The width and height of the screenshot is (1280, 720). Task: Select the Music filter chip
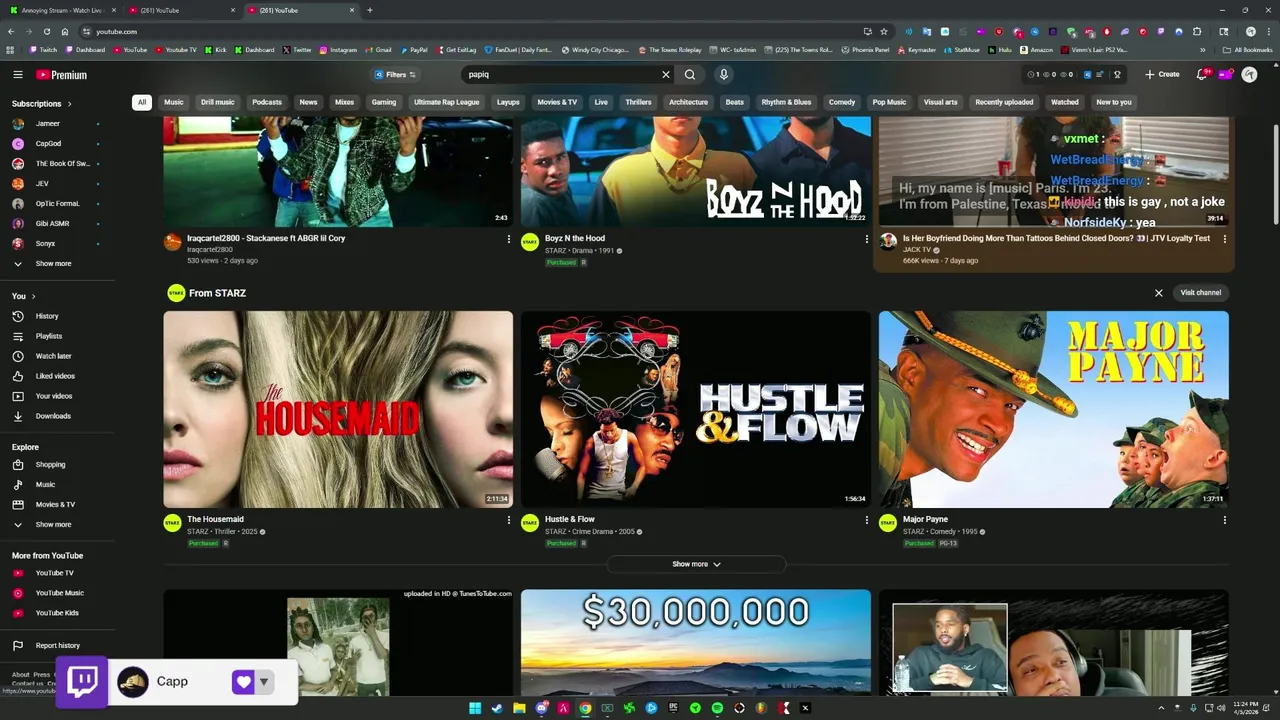pos(174,102)
